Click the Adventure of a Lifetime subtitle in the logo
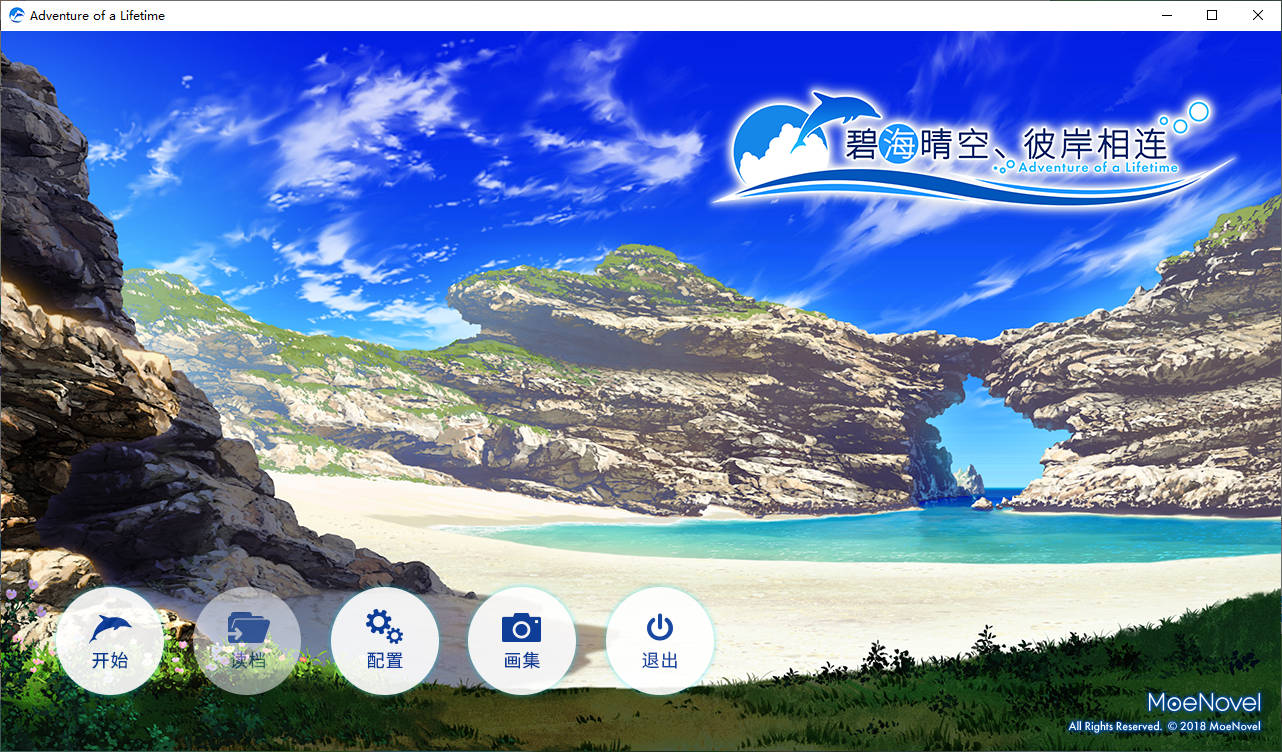Viewport: 1282px width, 752px height. pos(1098,168)
